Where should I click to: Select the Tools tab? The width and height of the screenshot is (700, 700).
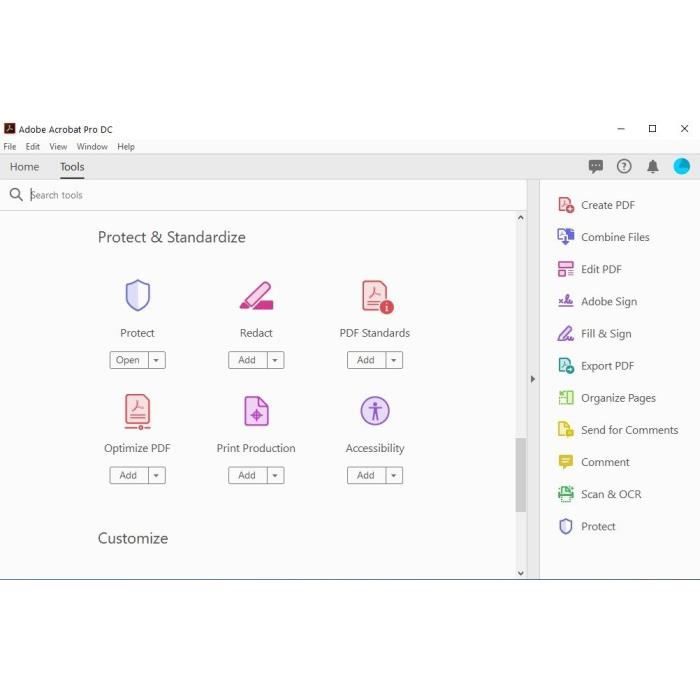[x=72, y=167]
